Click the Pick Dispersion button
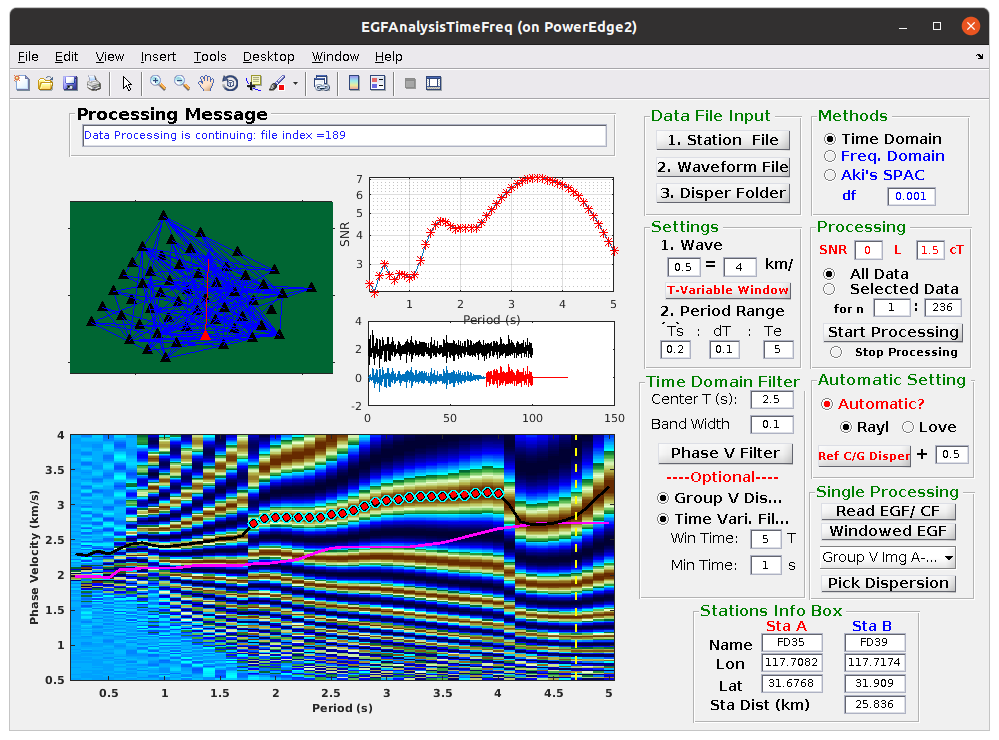Image resolution: width=999 pixels, height=740 pixels. pos(888,583)
